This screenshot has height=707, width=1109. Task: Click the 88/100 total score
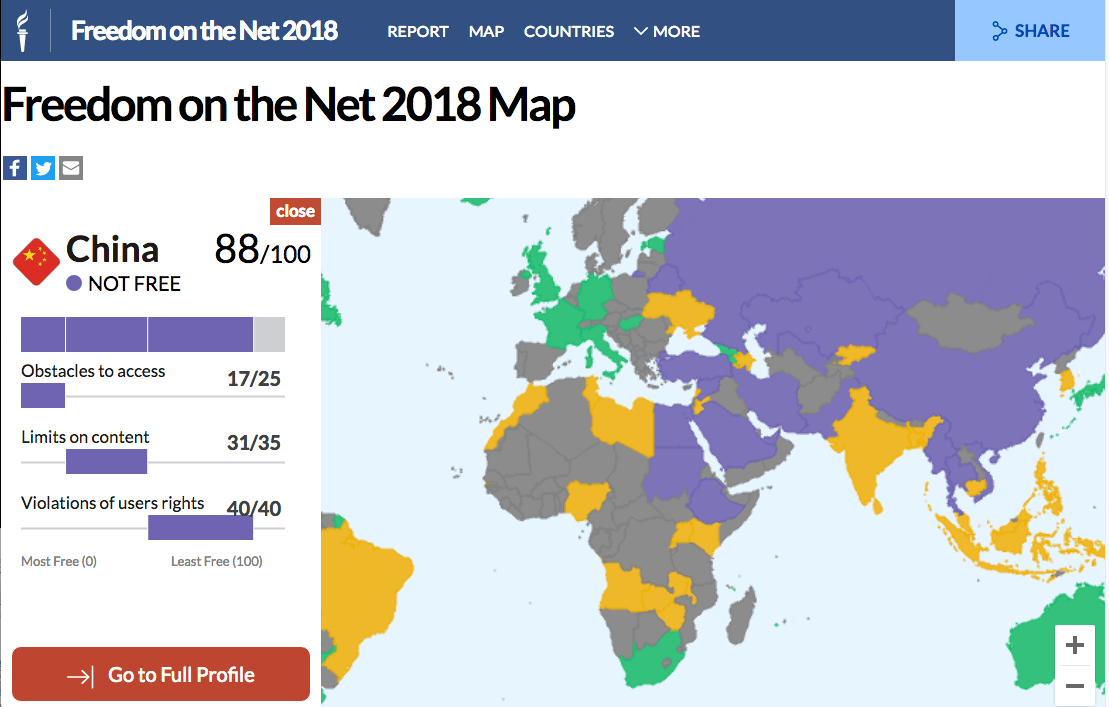(x=262, y=250)
